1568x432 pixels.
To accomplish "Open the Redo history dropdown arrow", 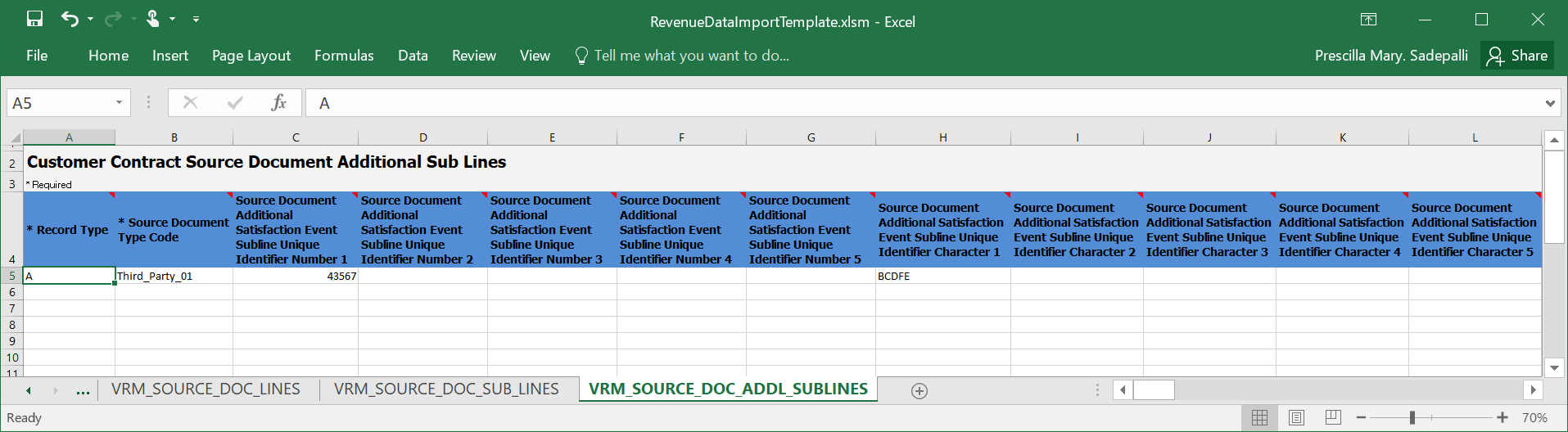I will [133, 19].
